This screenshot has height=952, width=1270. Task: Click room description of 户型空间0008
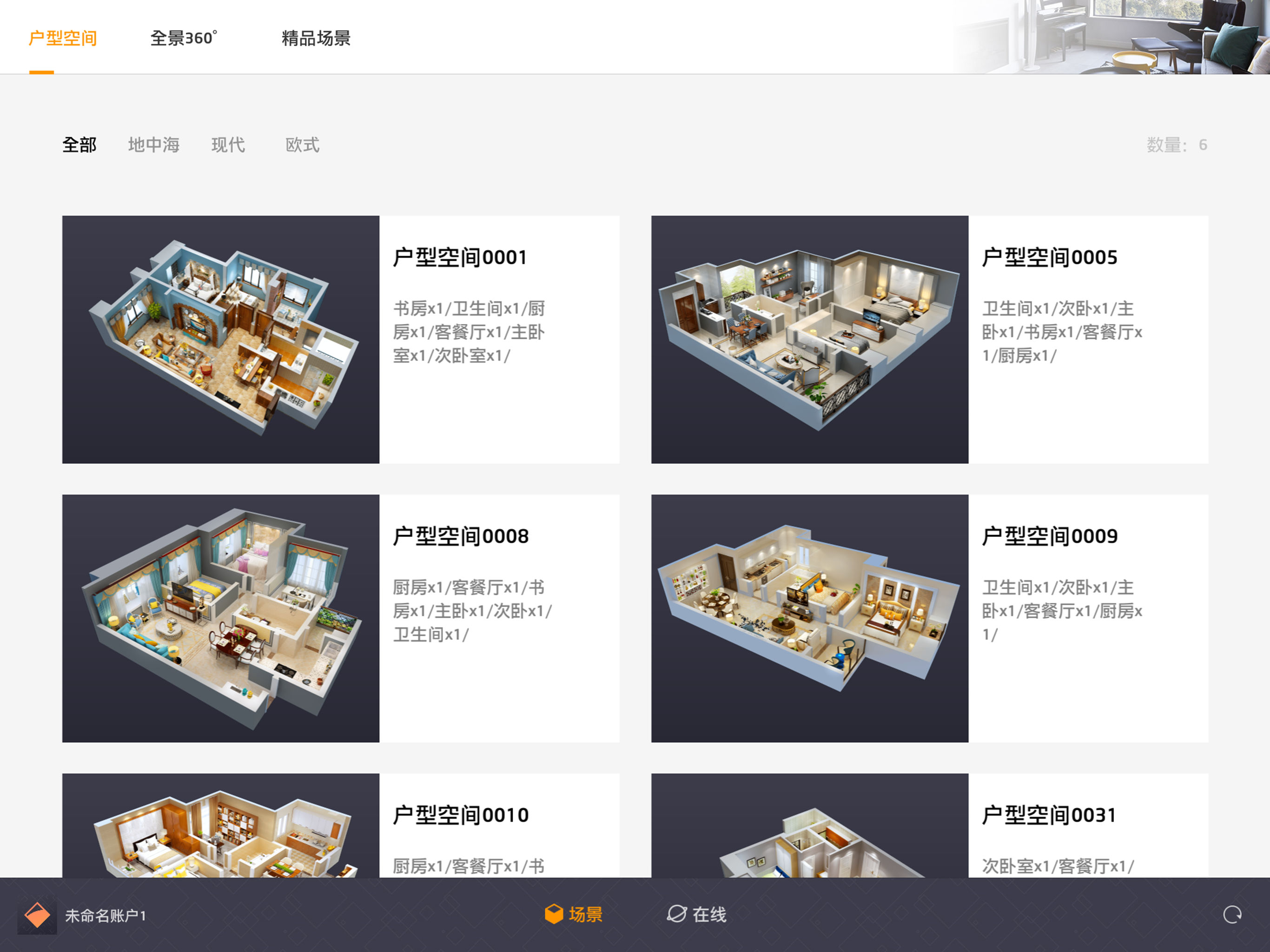(x=472, y=611)
